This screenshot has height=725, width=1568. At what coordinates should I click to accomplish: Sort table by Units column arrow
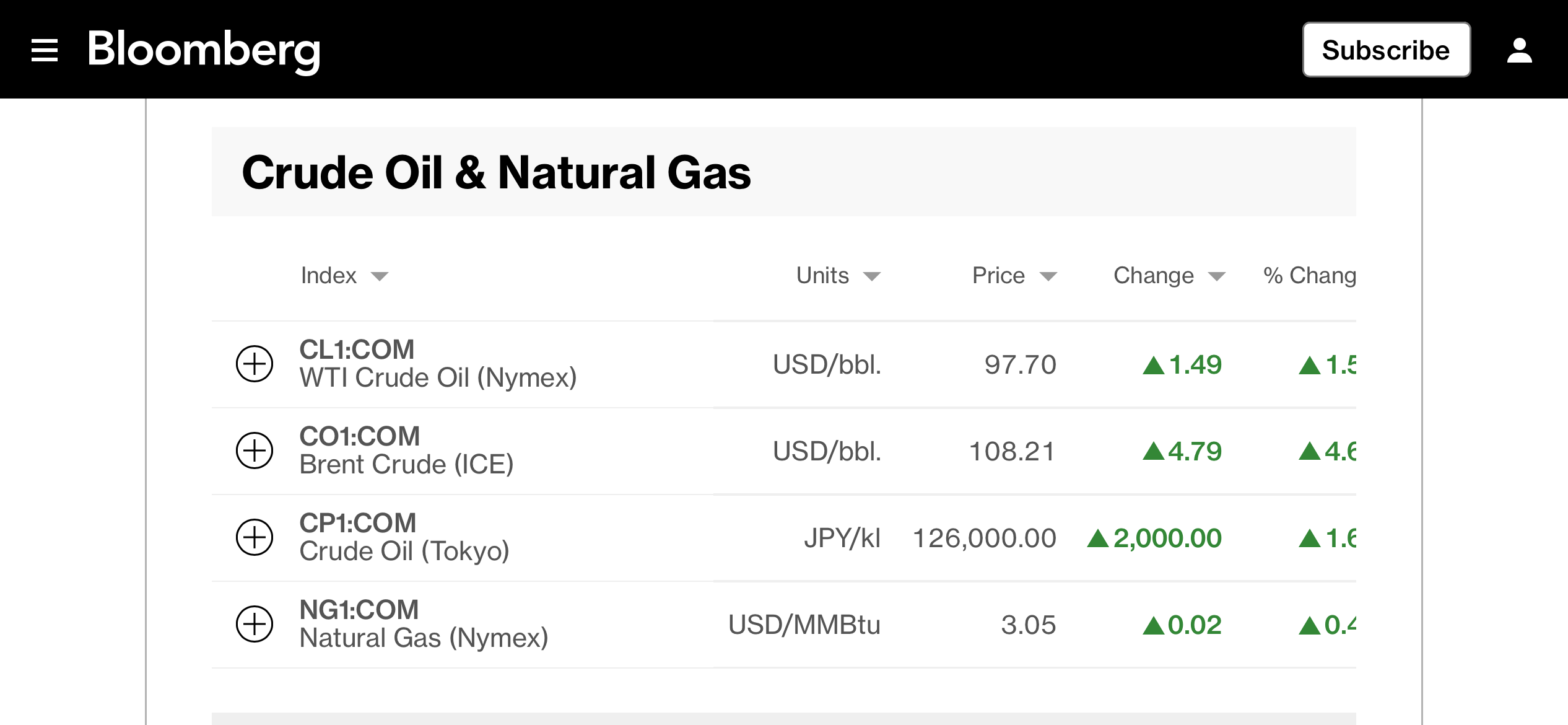click(872, 276)
